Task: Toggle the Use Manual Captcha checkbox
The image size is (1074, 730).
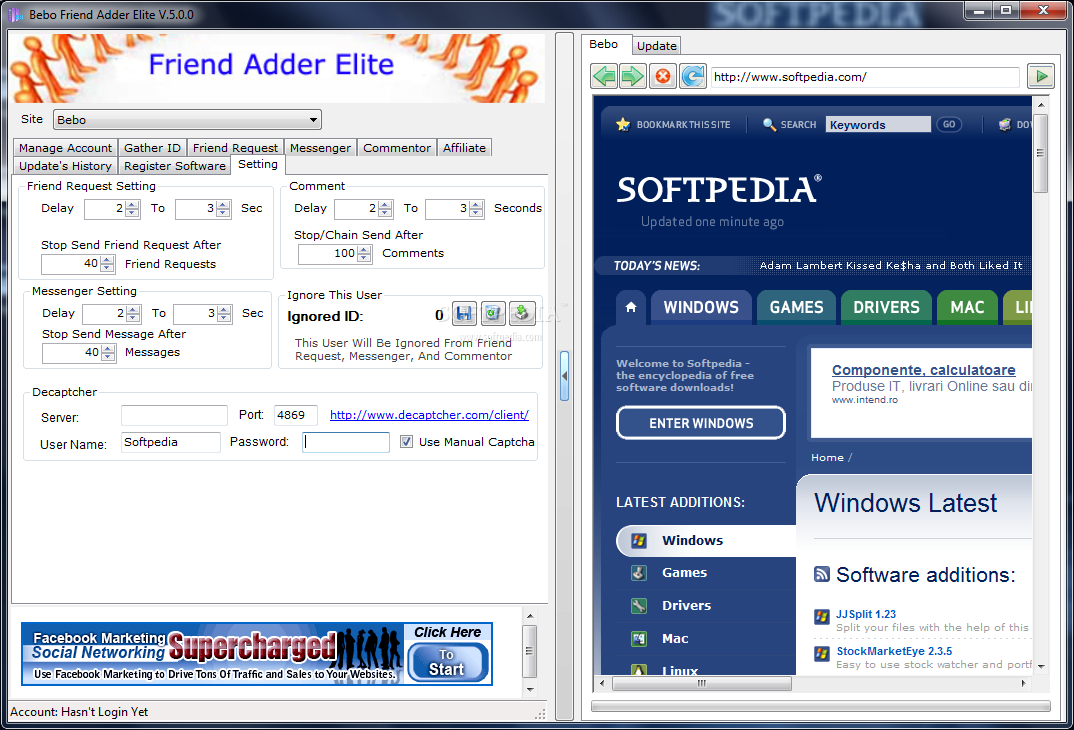Action: click(406, 442)
